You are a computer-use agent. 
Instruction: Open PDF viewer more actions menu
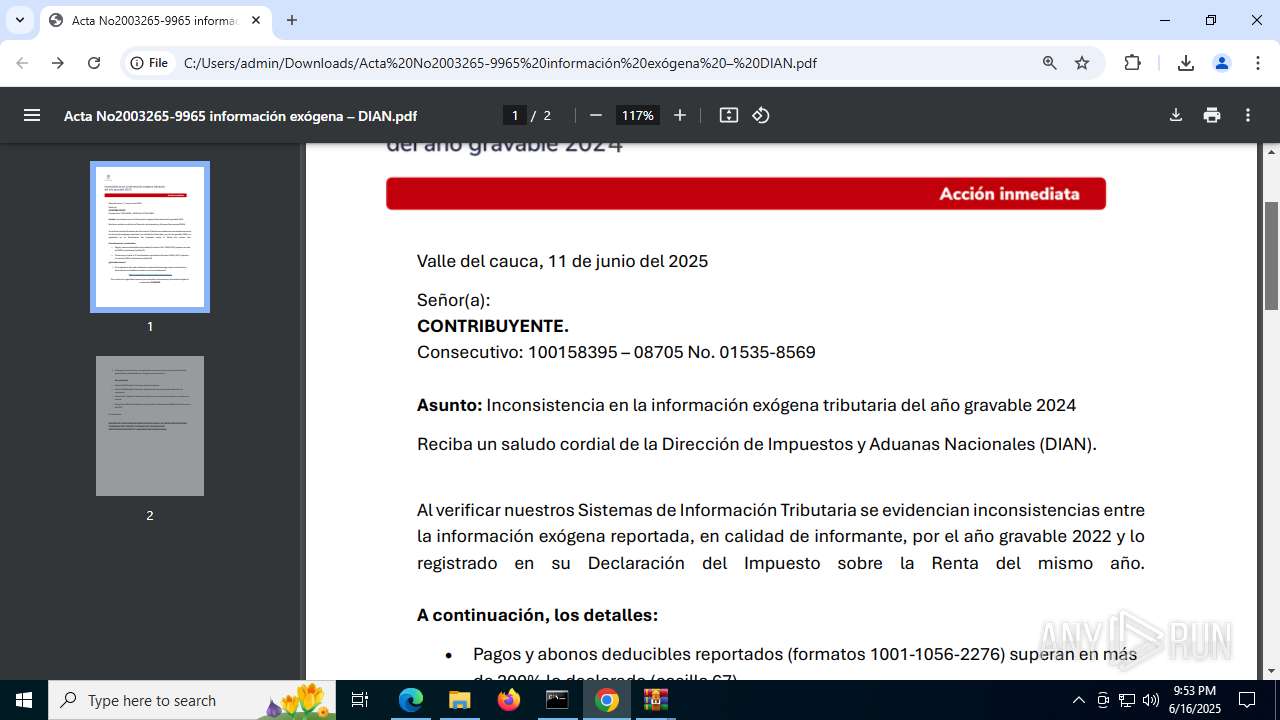point(1248,115)
